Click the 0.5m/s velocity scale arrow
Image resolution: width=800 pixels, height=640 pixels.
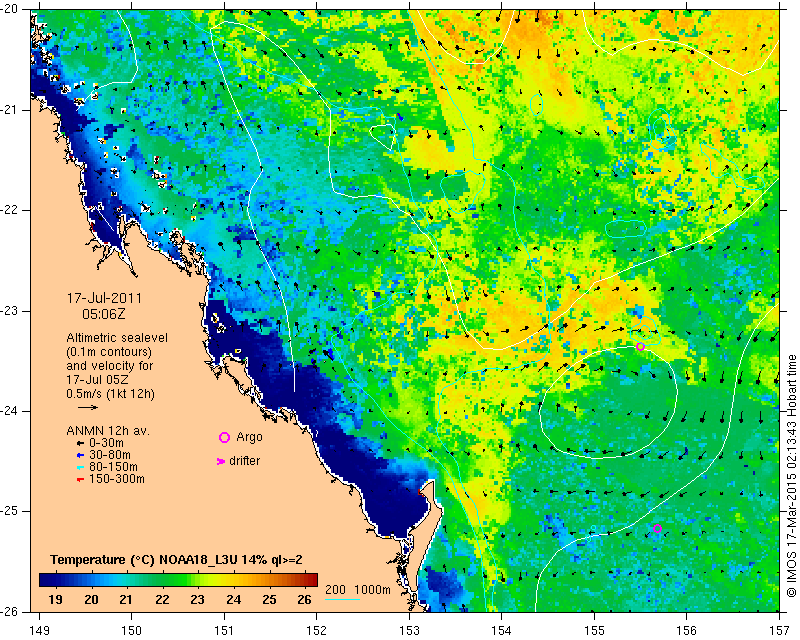click(88, 407)
